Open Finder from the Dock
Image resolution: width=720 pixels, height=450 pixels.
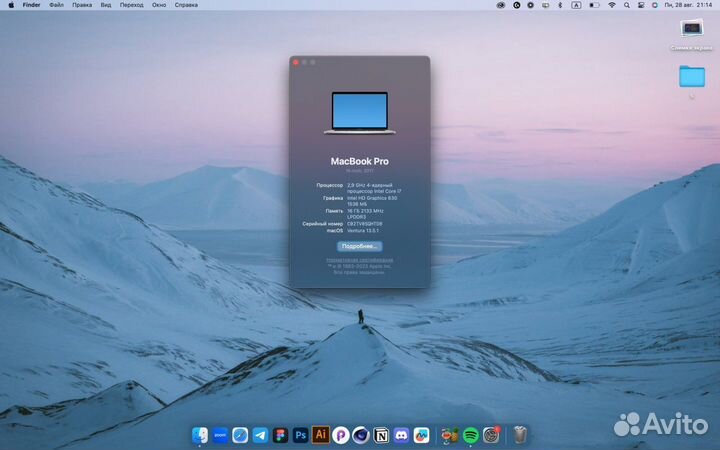[x=200, y=435]
